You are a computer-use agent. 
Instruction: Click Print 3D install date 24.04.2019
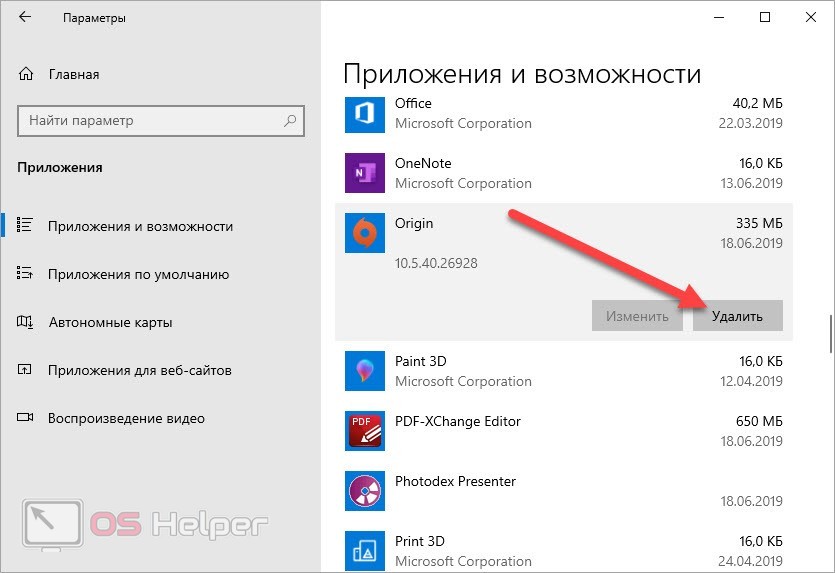(x=750, y=561)
